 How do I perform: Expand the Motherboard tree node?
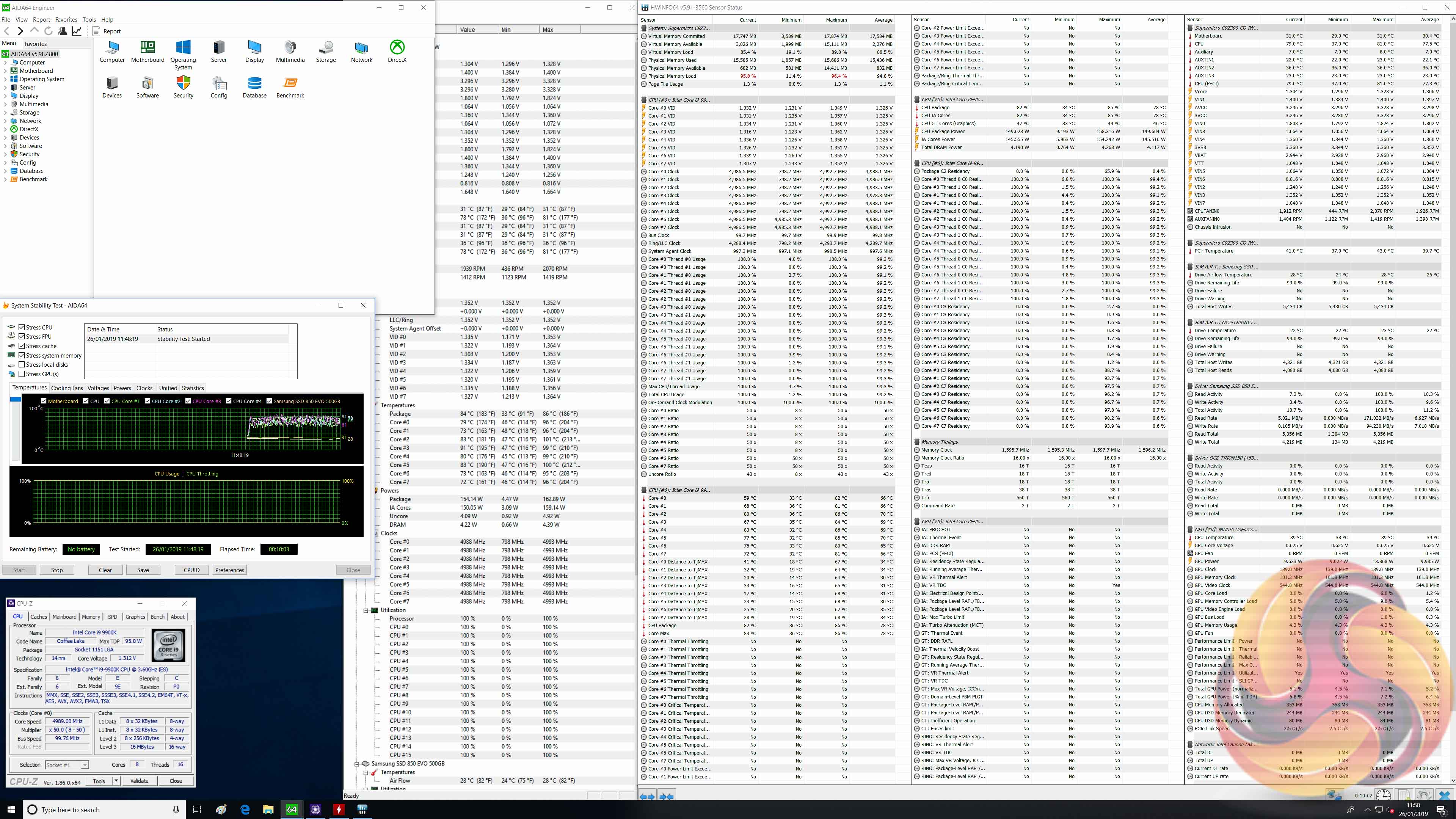pyautogui.click(x=6, y=71)
